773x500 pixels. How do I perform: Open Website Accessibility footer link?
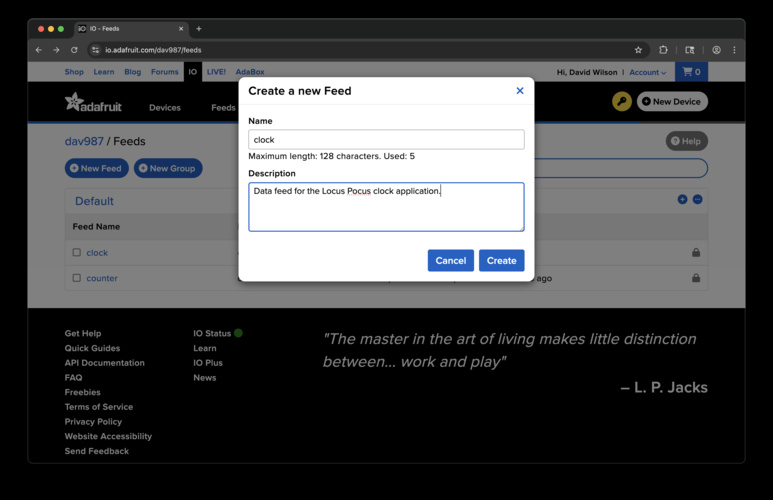108,436
